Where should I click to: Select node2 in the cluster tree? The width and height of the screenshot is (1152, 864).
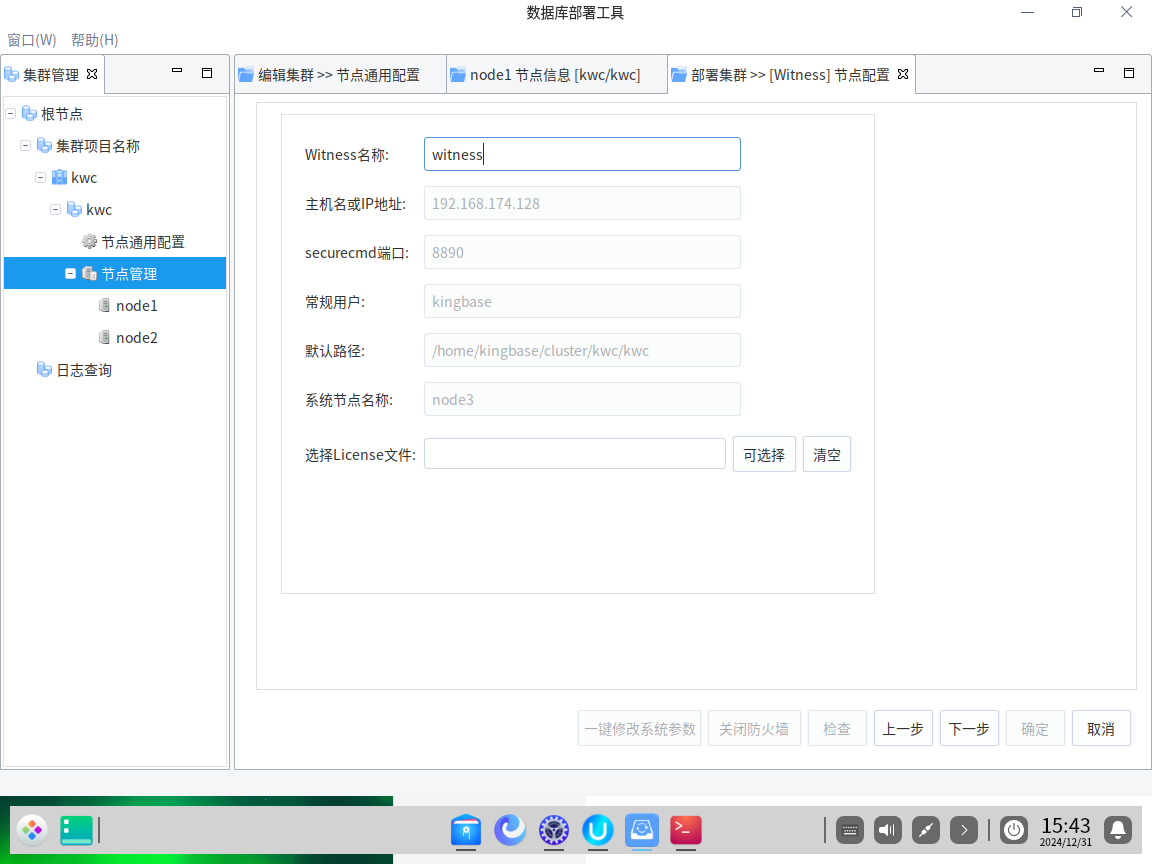[136, 338]
